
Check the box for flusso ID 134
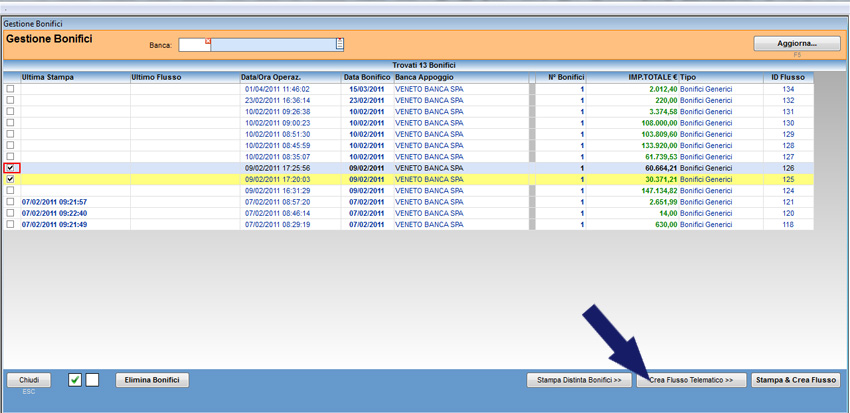click(x=11, y=89)
